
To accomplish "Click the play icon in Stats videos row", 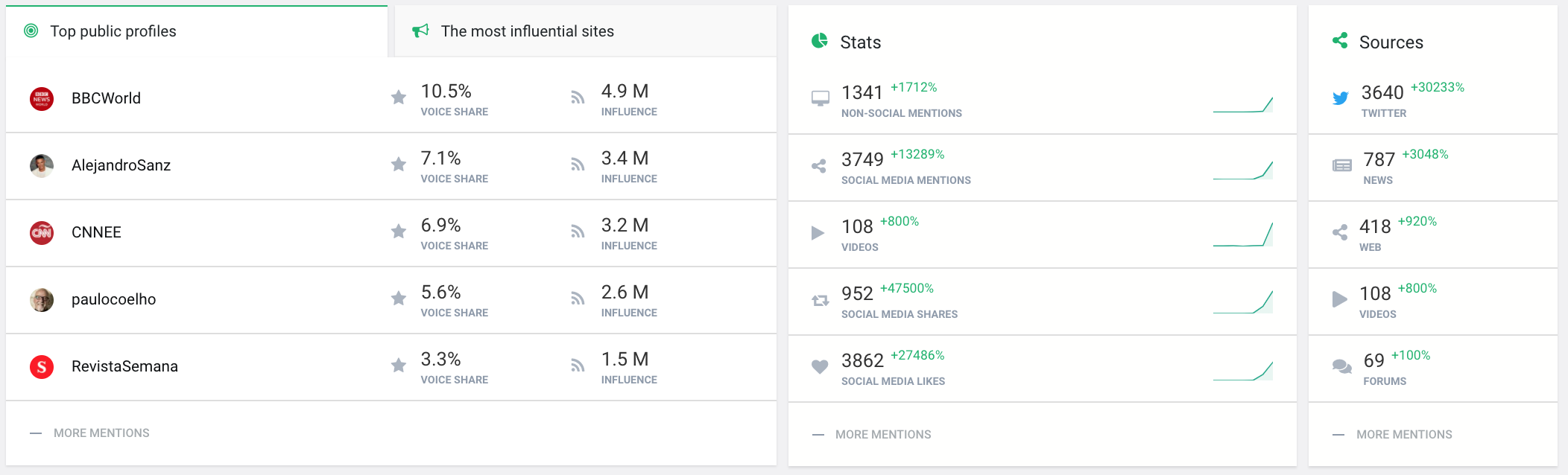I will 818,233.
